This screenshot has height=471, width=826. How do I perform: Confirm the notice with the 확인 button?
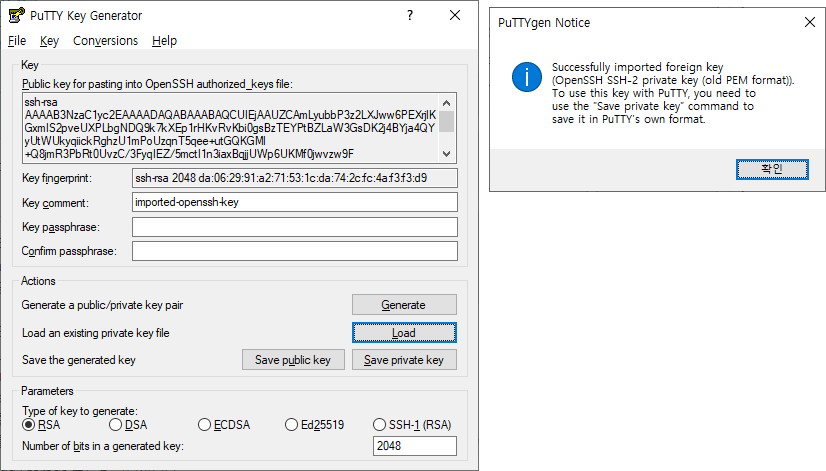[x=772, y=169]
